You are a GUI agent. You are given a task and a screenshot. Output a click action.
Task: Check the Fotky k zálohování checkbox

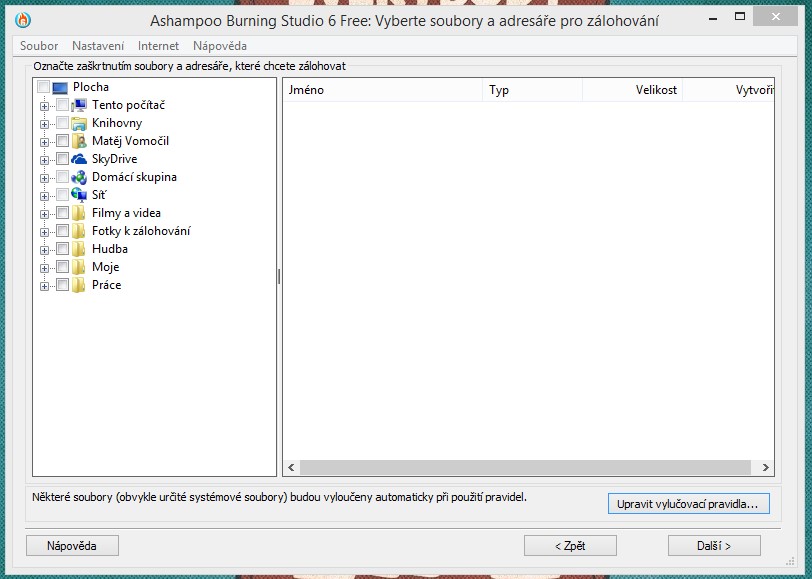(62, 230)
